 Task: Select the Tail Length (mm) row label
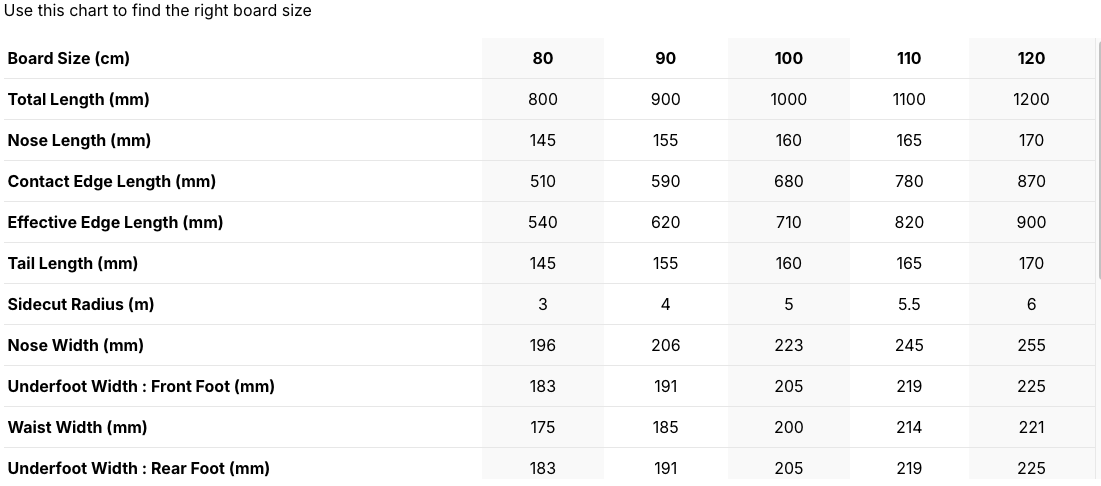[x=72, y=263]
